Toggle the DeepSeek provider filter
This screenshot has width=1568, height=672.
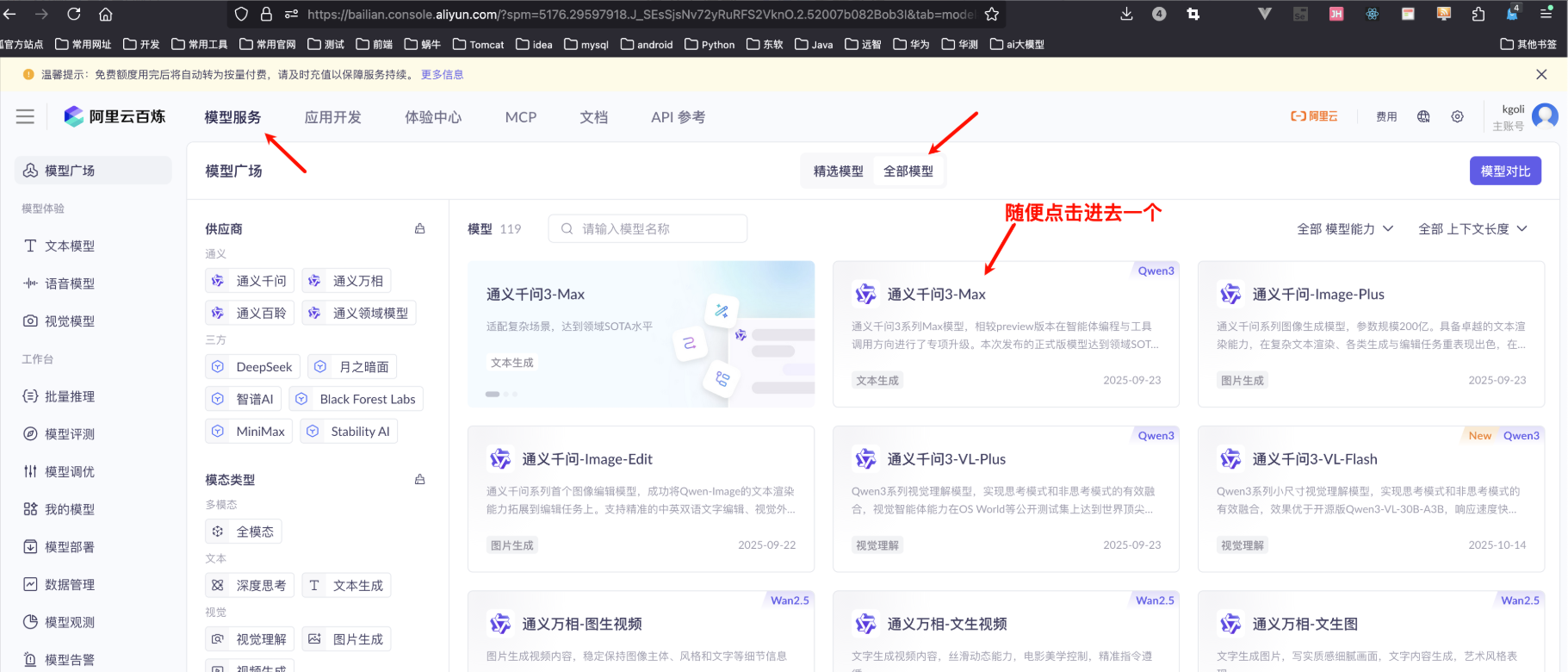click(x=252, y=367)
